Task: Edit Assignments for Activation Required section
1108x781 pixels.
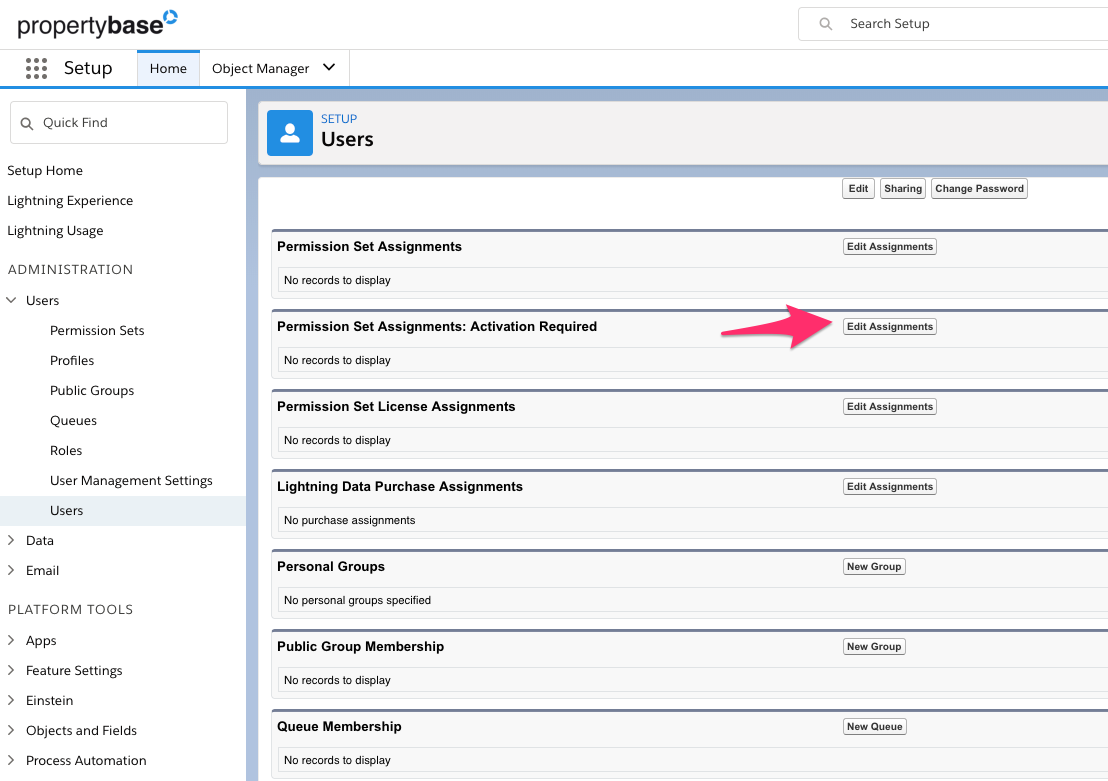Action: coord(890,327)
